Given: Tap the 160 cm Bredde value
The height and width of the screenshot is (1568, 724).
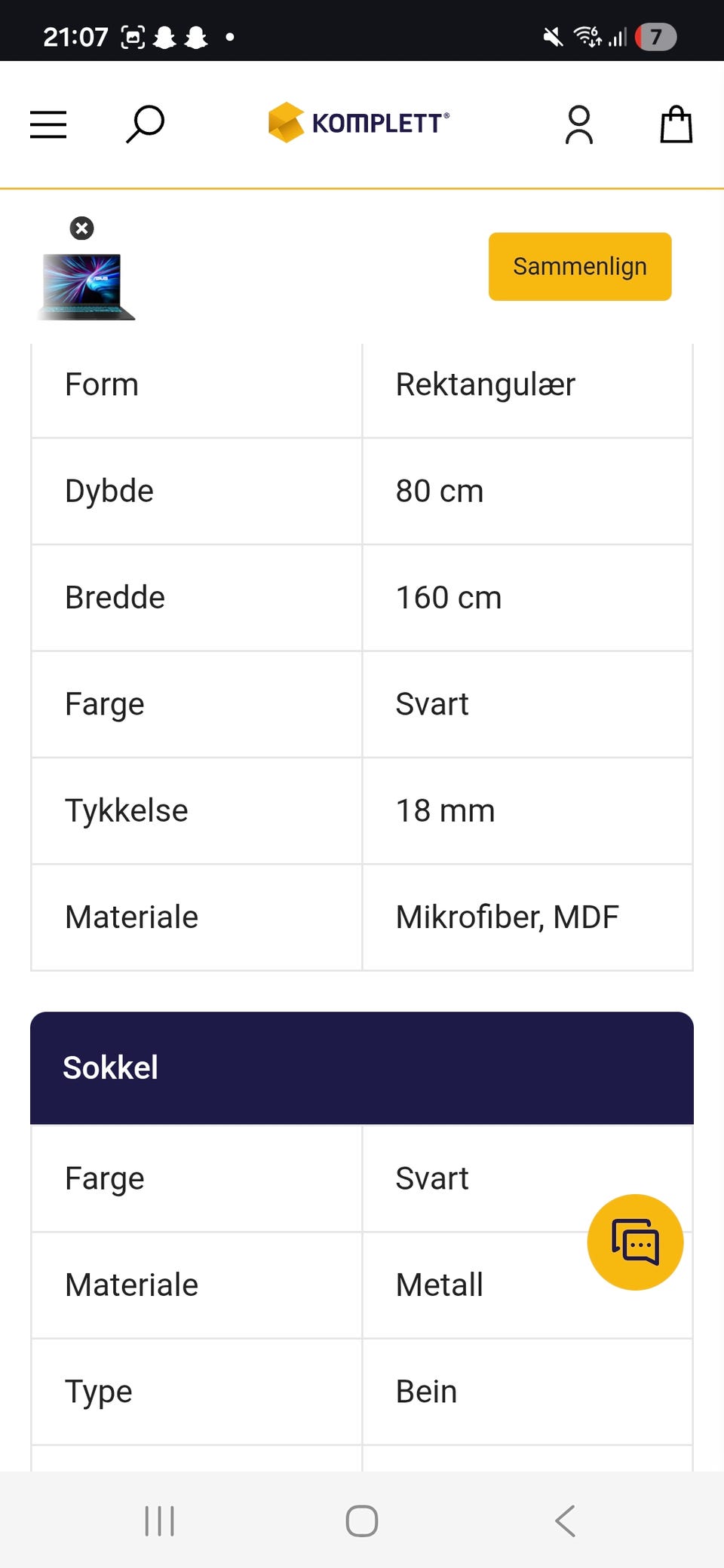Looking at the screenshot, I should coord(449,598).
